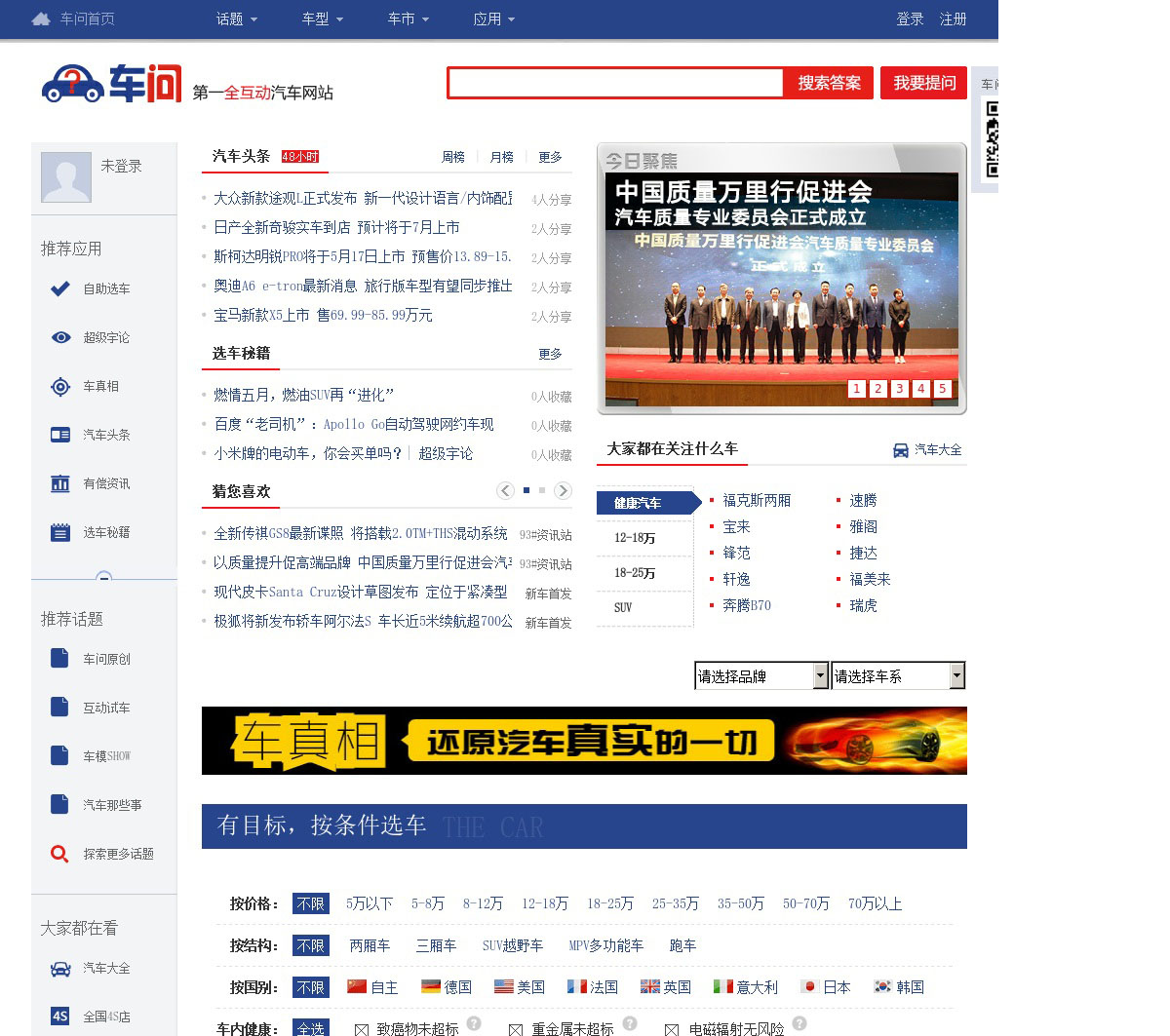Toggle 重金属未超标 checkbox
Screen dimensions: 1170x1036
coord(516,1029)
